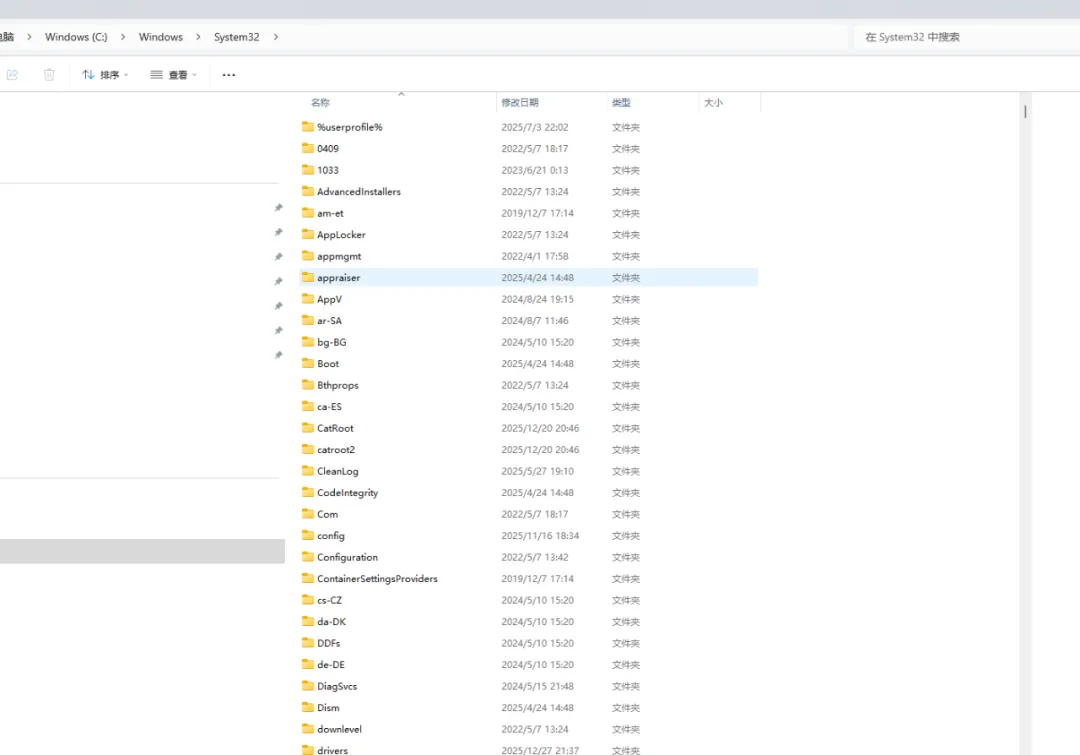Click the vertical scrollbar thumb
Viewport: 1080px width, 755px height.
coord(1025,111)
